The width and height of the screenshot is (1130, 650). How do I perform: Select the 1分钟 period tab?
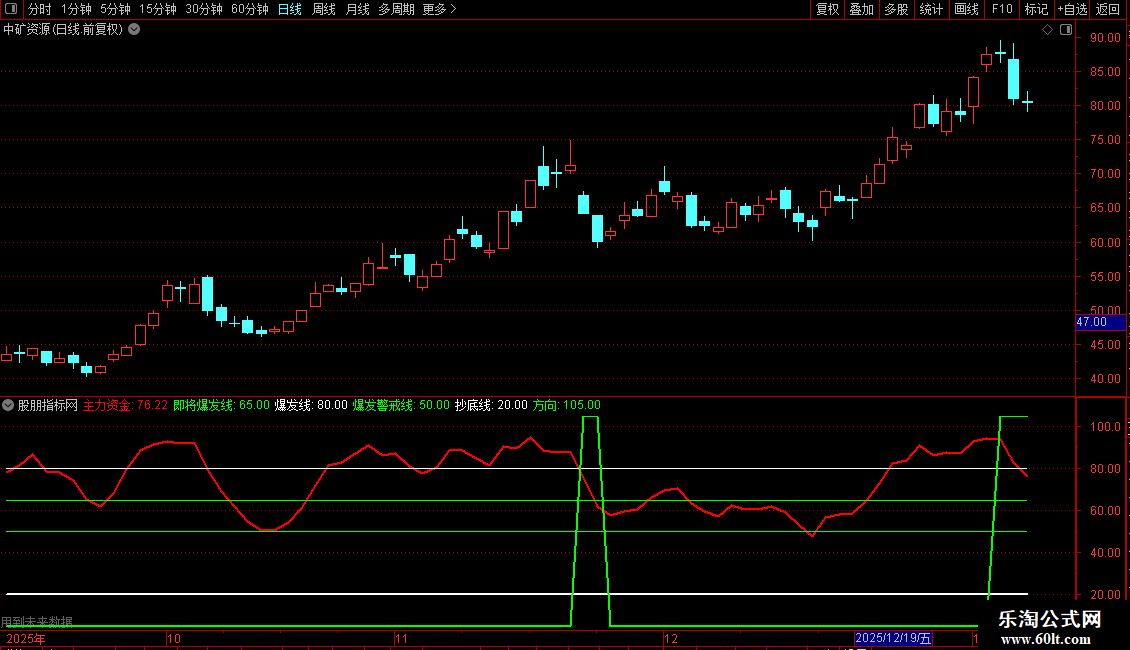click(x=76, y=9)
